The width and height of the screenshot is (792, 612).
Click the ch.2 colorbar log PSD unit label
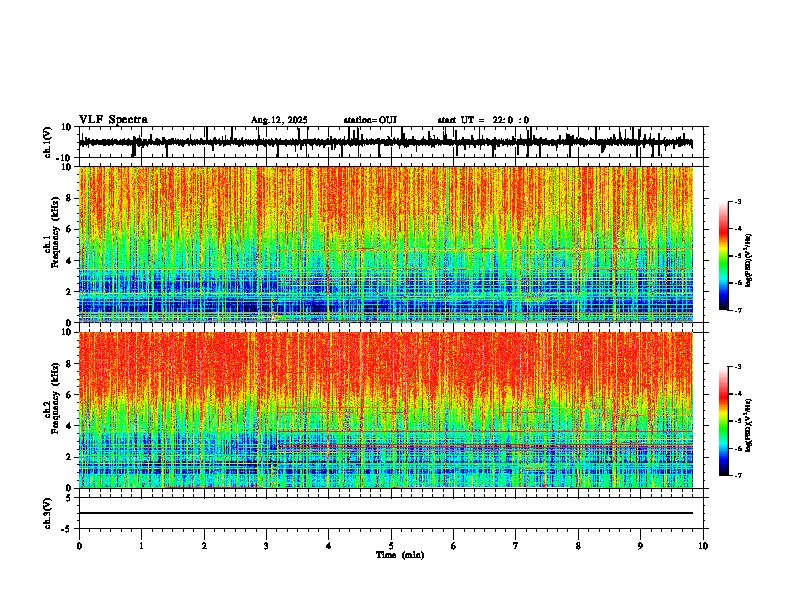748,425
